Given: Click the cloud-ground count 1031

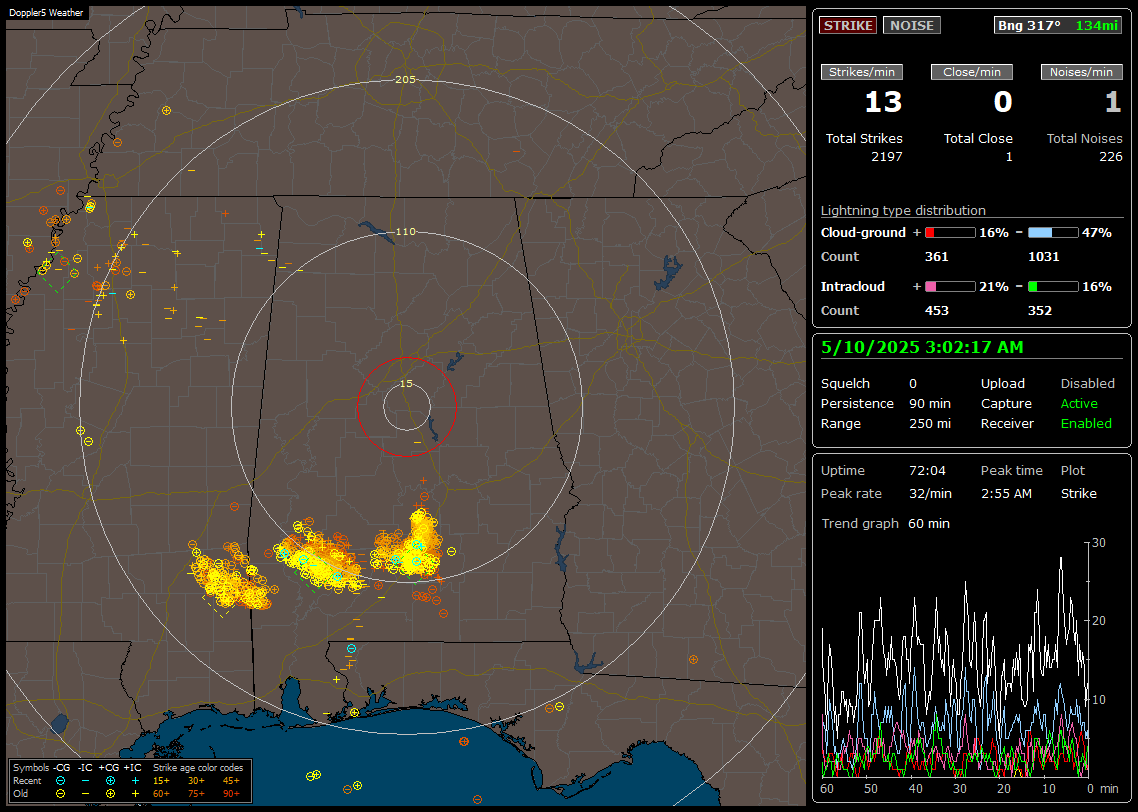Looking at the screenshot, I should pyautogui.click(x=1044, y=257).
